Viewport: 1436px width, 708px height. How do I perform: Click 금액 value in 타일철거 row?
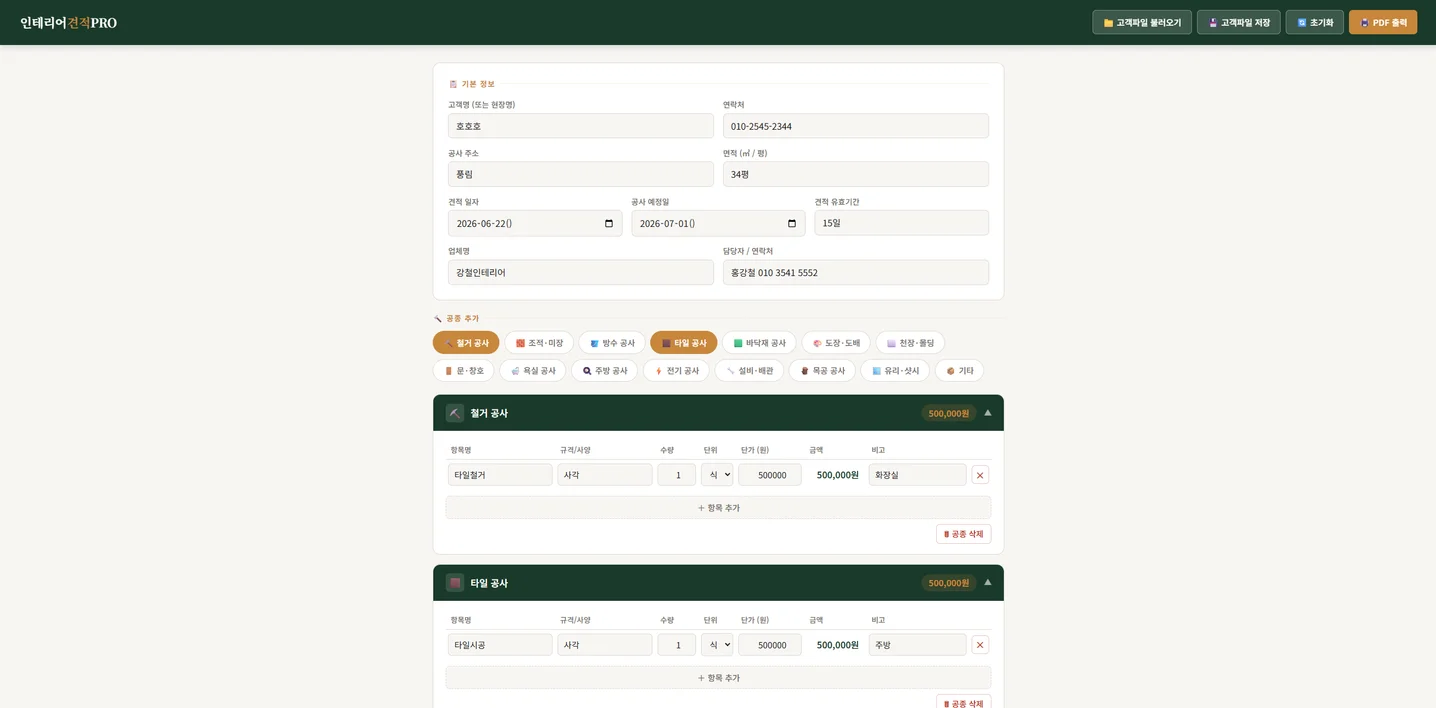837,475
